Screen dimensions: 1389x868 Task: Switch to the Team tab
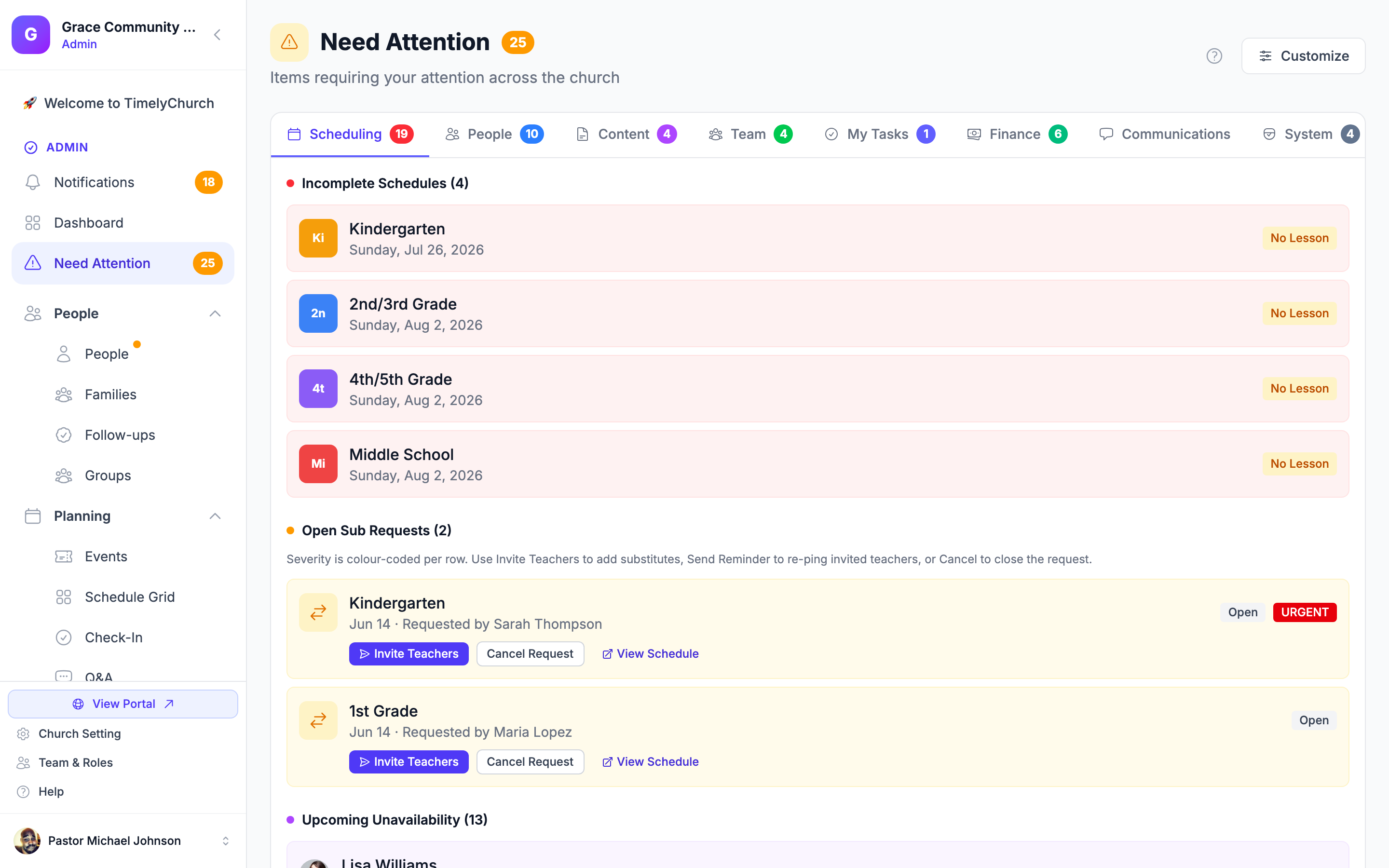(751, 134)
